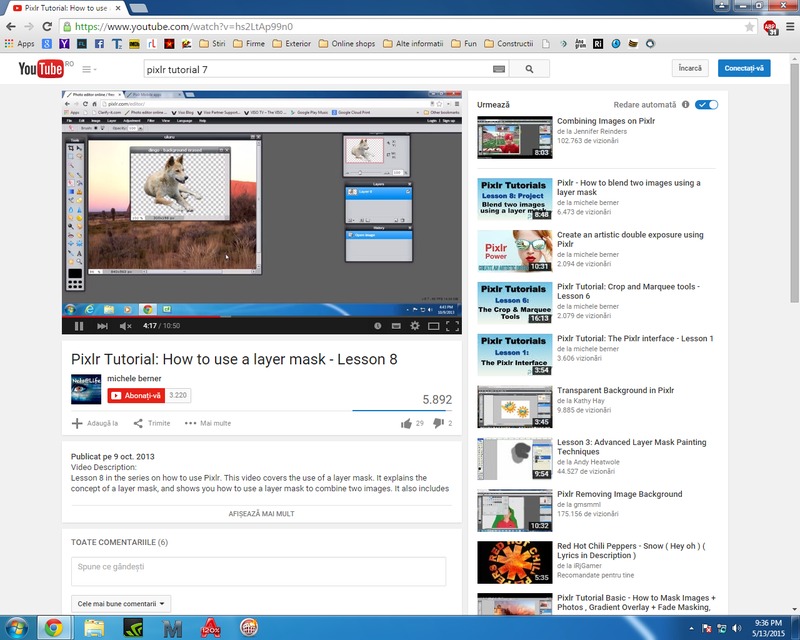Pause the video with the pause button
This screenshot has width=800, height=640.
[x=79, y=326]
